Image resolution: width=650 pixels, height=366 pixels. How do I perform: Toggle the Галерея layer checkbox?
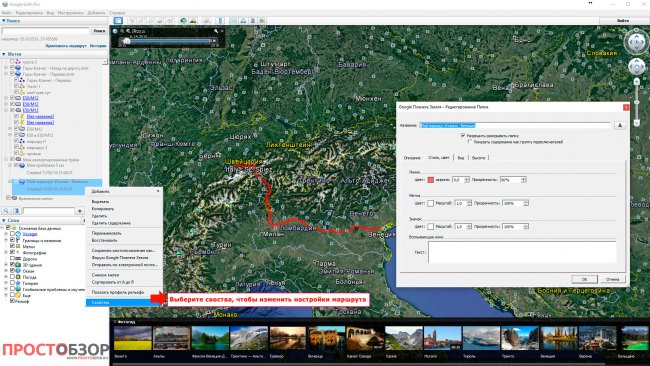click(12, 283)
